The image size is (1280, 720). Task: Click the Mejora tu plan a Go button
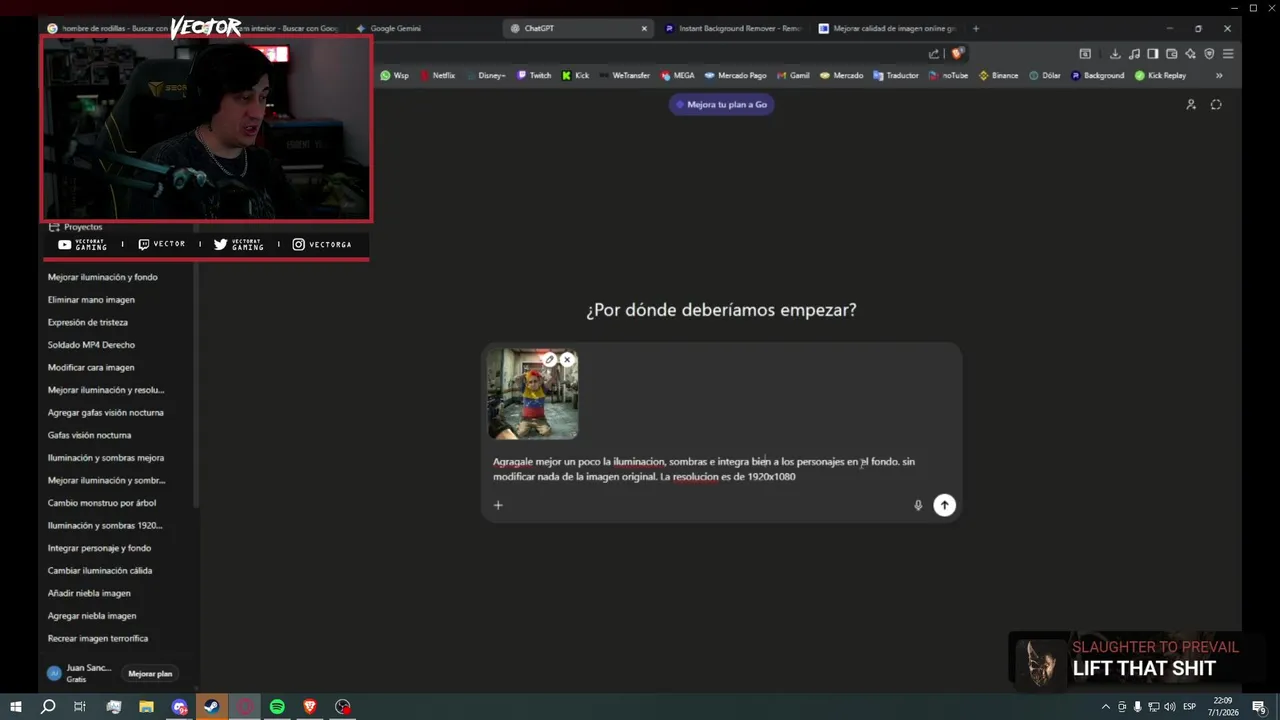click(x=721, y=104)
